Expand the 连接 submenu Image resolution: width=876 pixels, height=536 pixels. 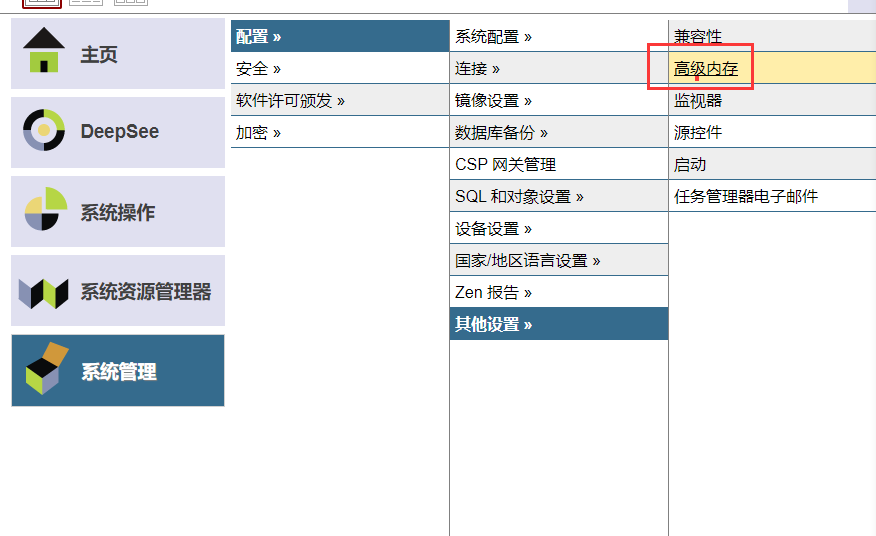pos(559,68)
